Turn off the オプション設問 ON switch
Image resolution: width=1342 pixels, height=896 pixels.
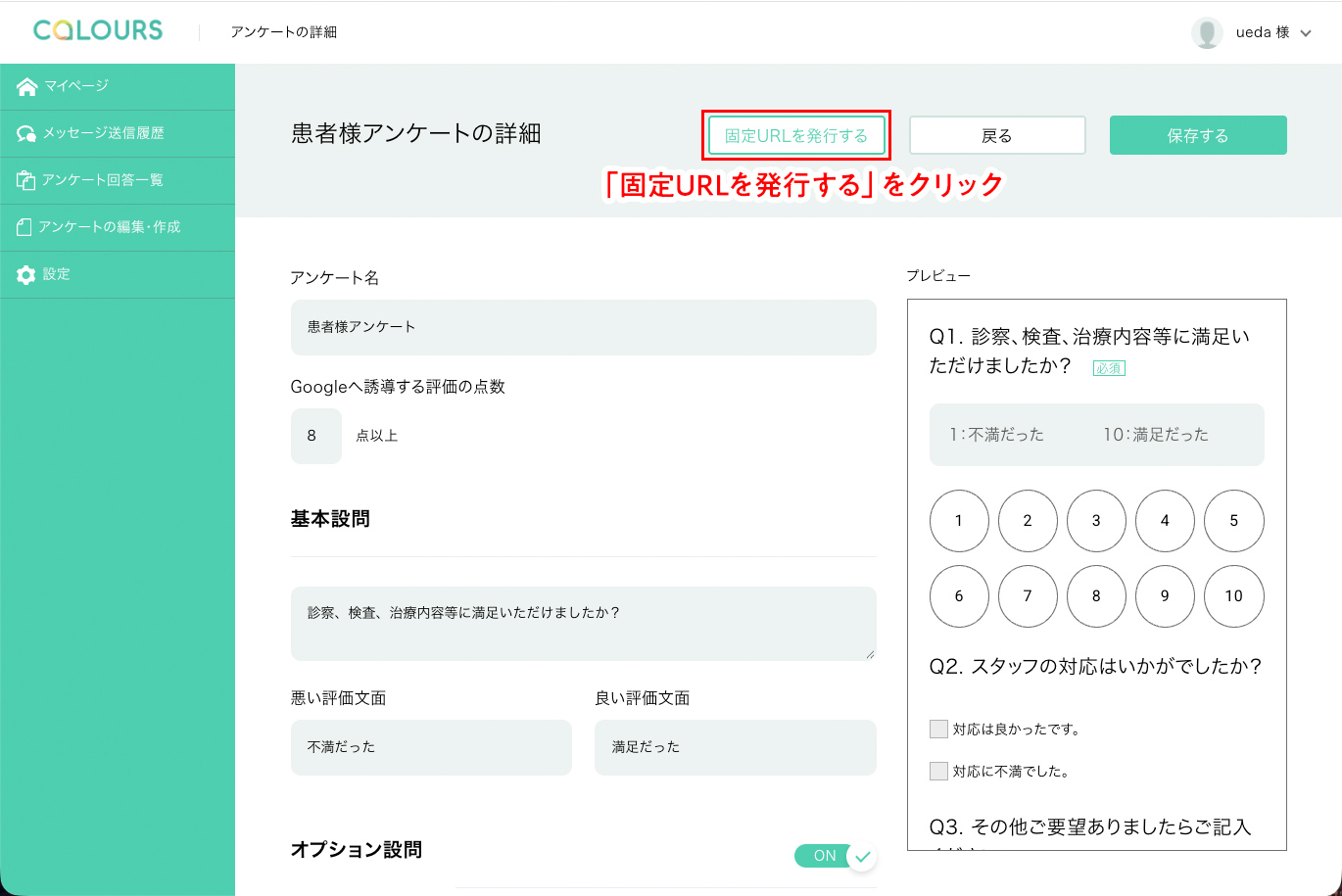click(x=836, y=857)
